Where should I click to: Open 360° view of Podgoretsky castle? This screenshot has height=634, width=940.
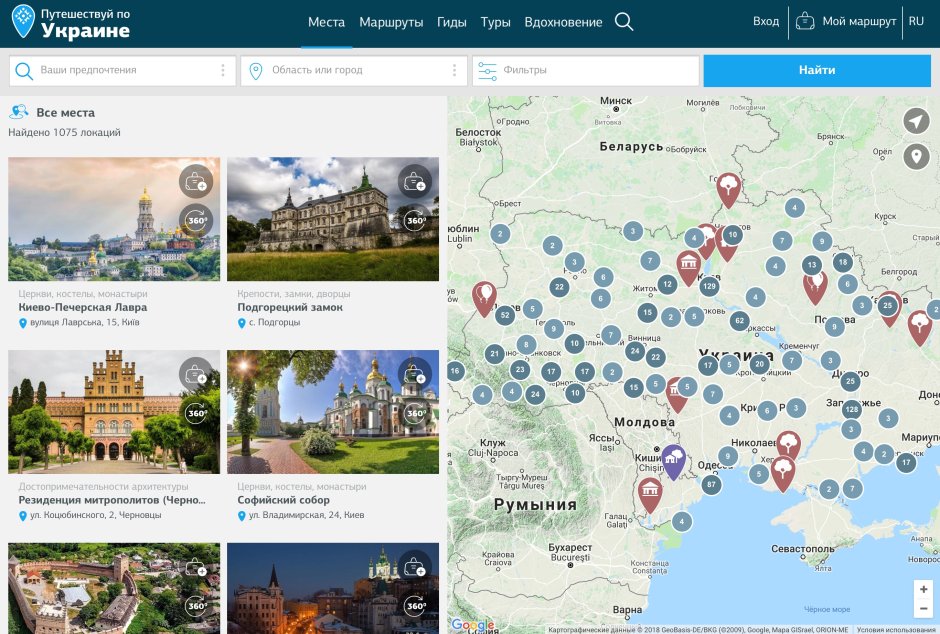[x=415, y=221]
